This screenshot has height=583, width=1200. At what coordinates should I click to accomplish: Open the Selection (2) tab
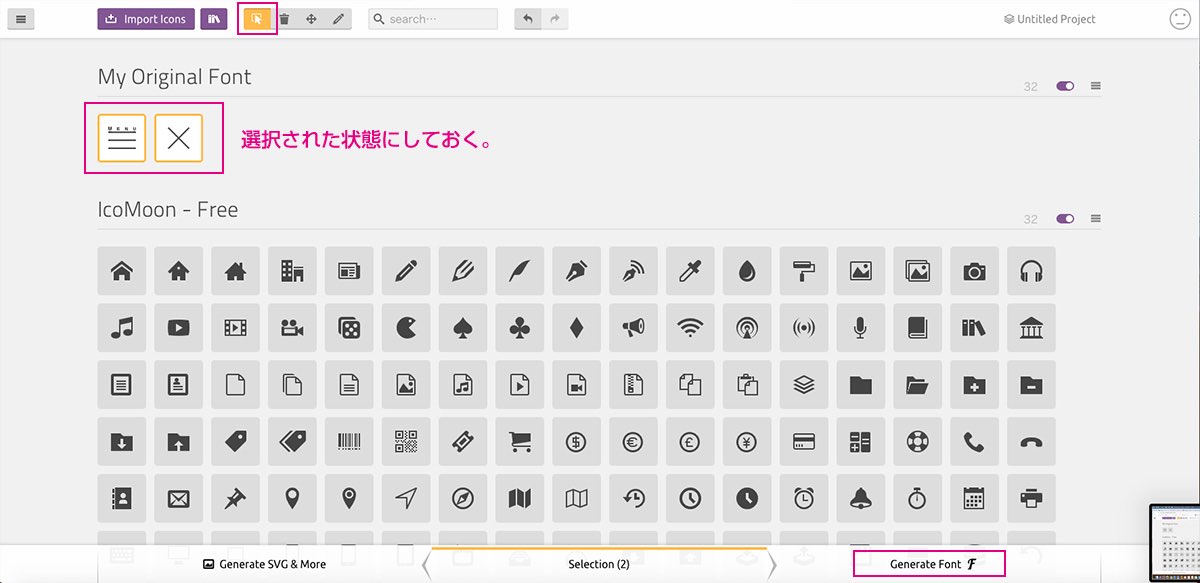click(599, 564)
